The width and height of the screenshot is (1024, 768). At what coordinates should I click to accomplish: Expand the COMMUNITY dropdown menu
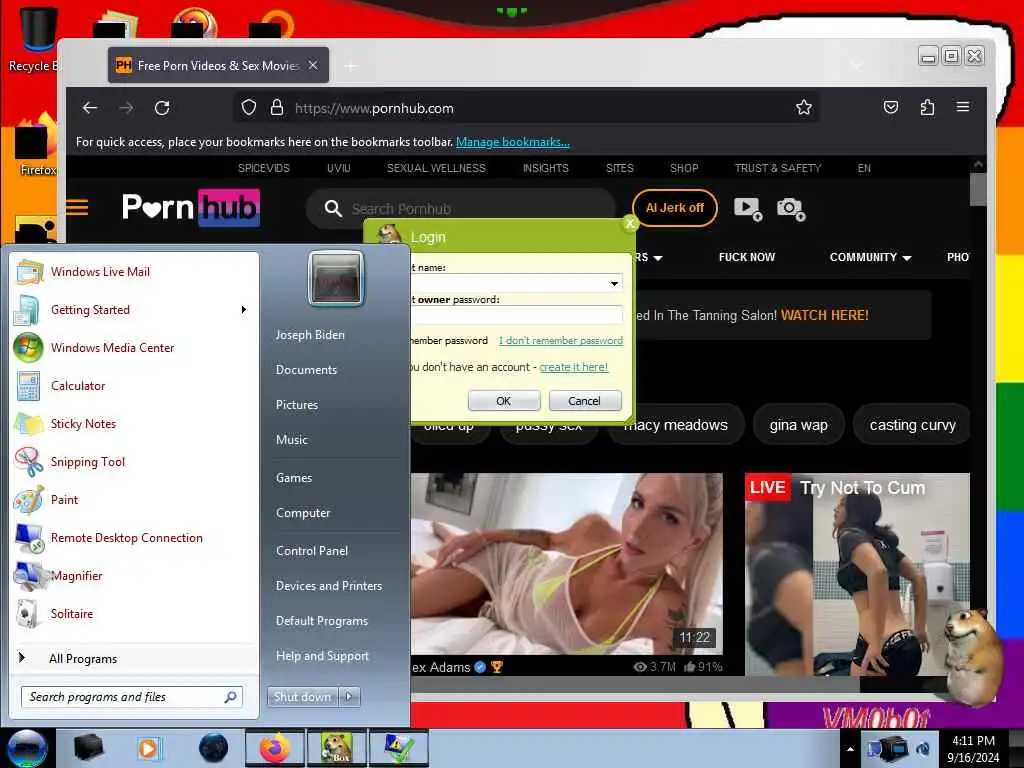click(870, 257)
